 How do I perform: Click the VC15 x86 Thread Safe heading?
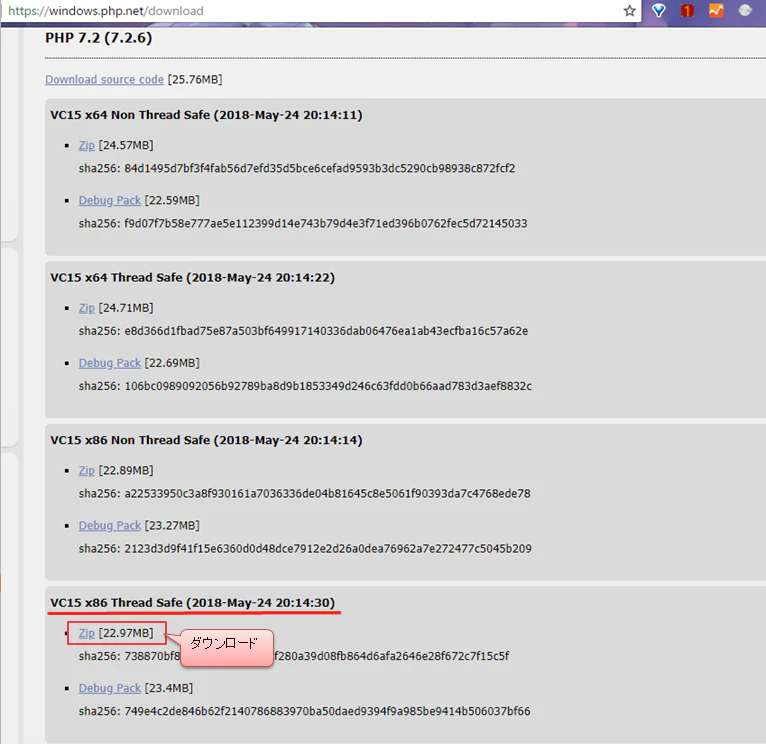(x=192, y=603)
